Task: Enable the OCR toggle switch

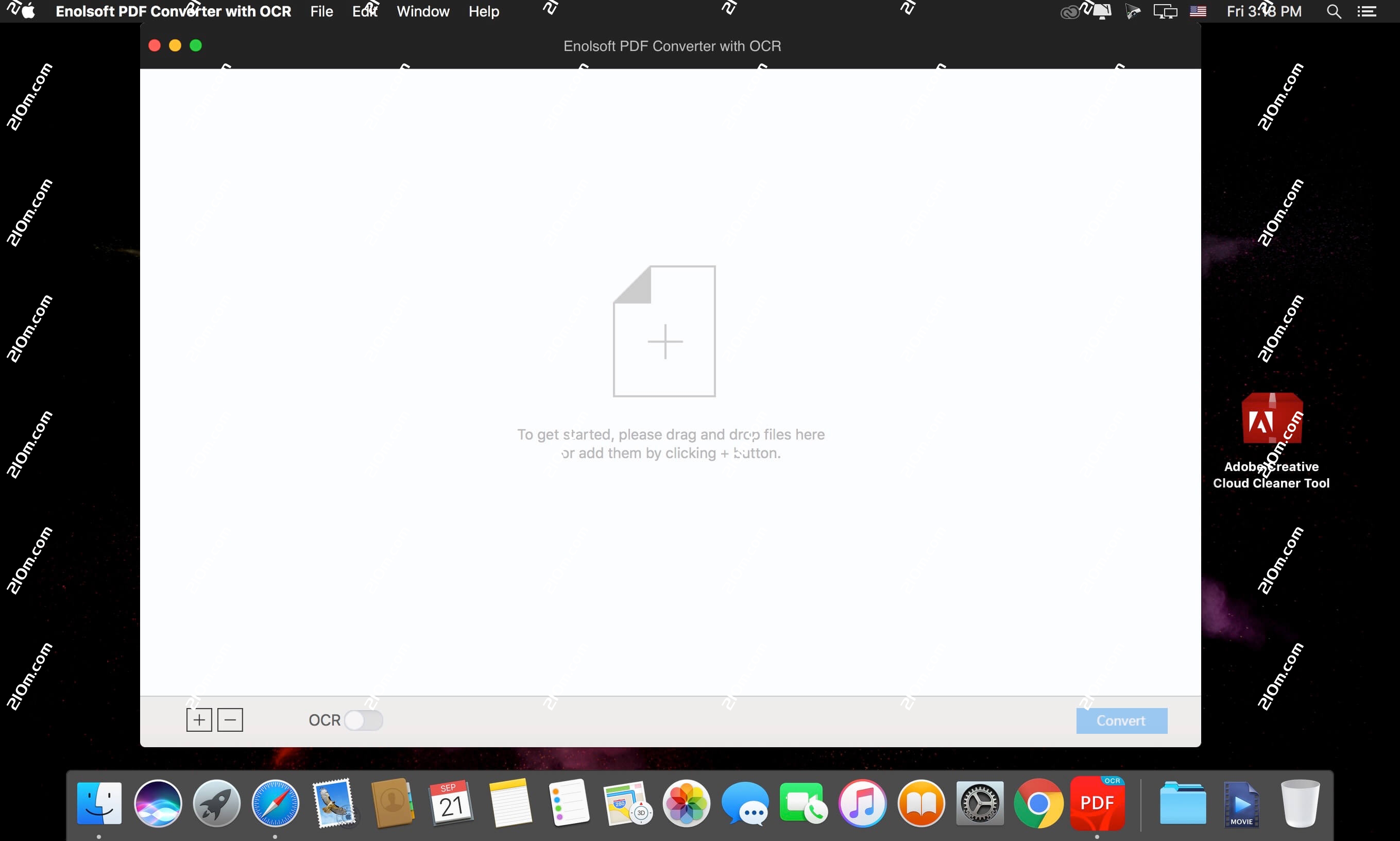Action: tap(364, 720)
